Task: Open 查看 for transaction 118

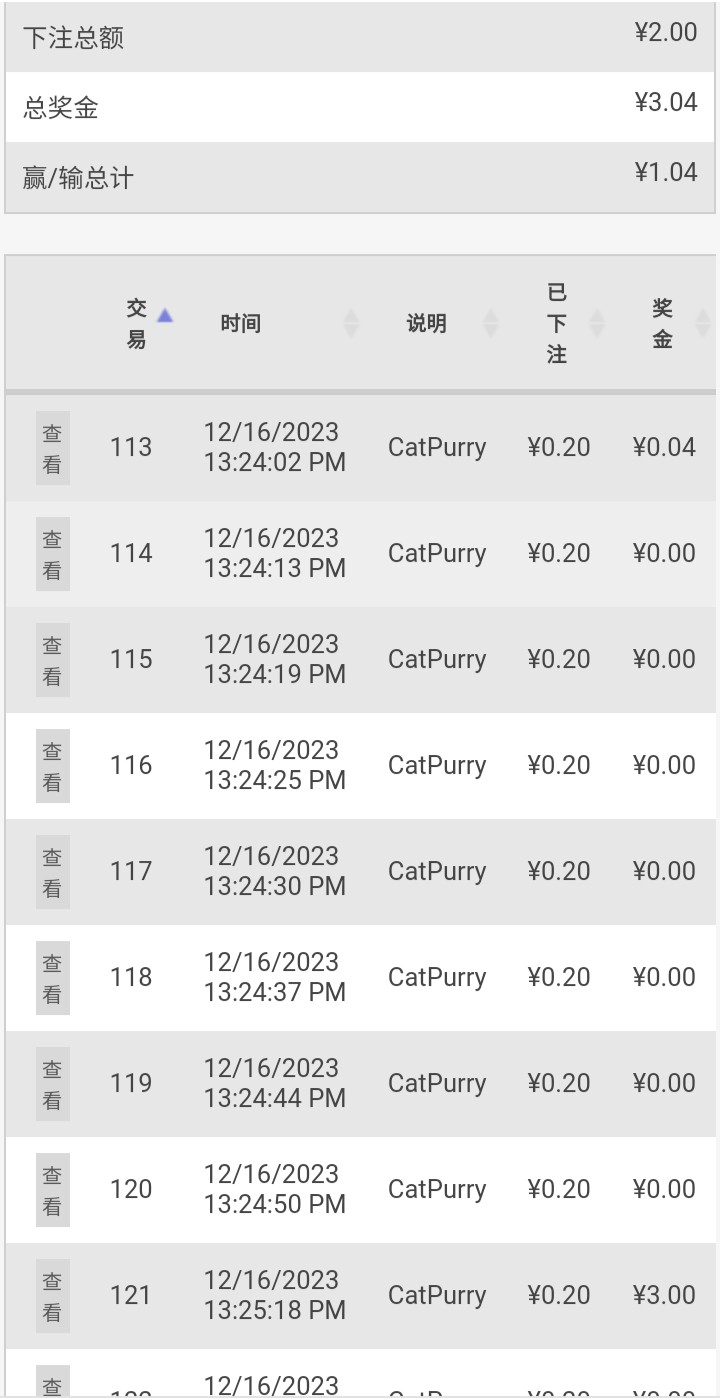Action: click(53, 978)
